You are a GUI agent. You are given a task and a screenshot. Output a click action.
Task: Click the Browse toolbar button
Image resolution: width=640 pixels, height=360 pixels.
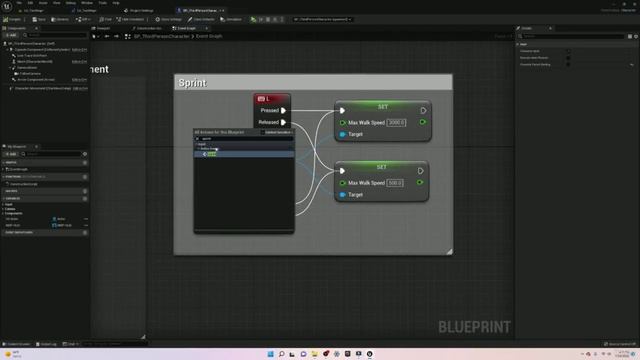(60, 19)
